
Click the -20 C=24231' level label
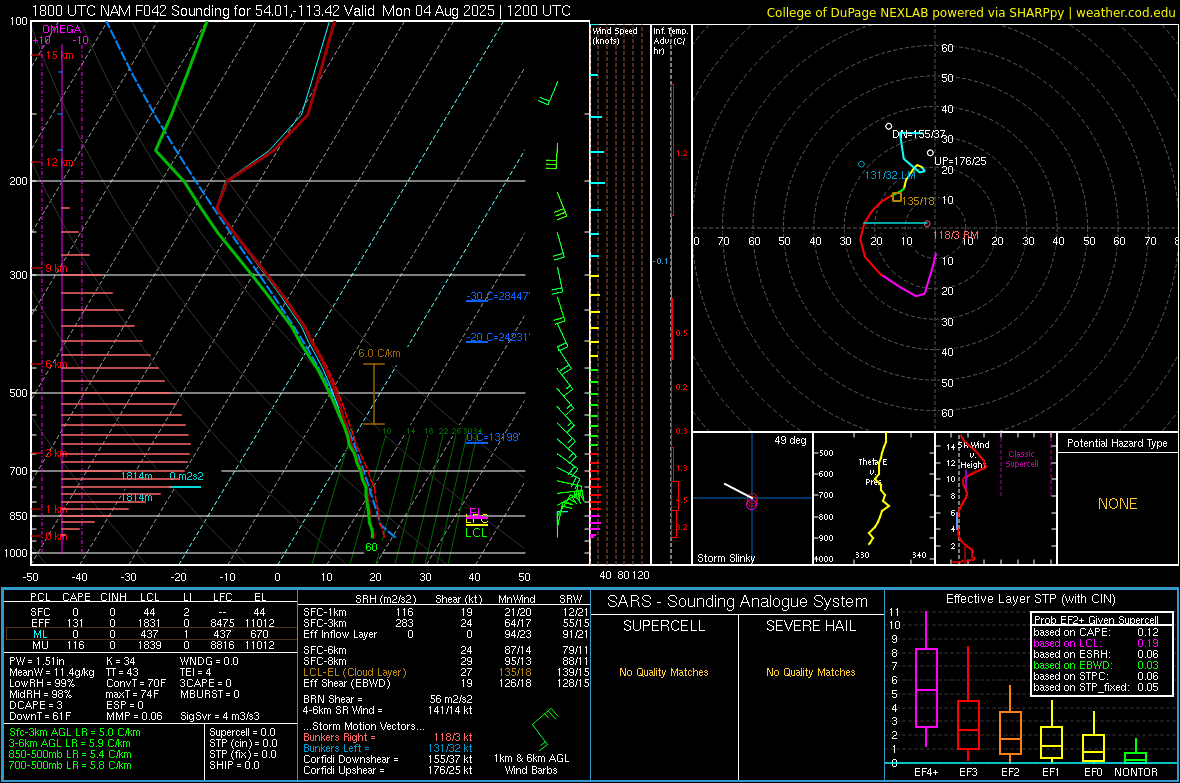pyautogui.click(x=498, y=337)
